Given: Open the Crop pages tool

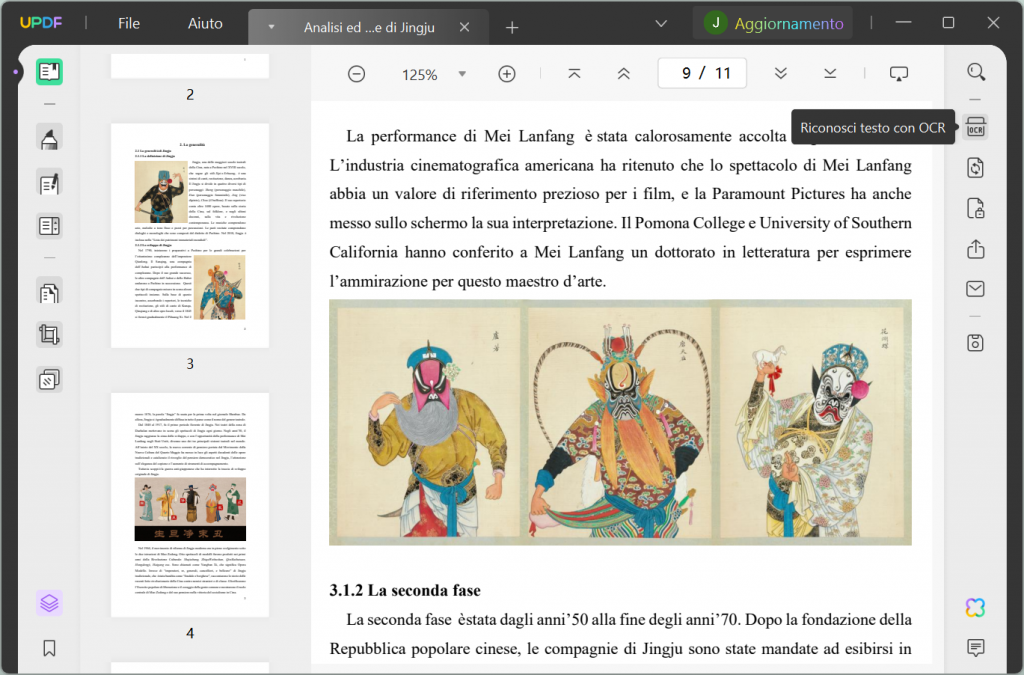Looking at the screenshot, I should pyautogui.click(x=49, y=335).
